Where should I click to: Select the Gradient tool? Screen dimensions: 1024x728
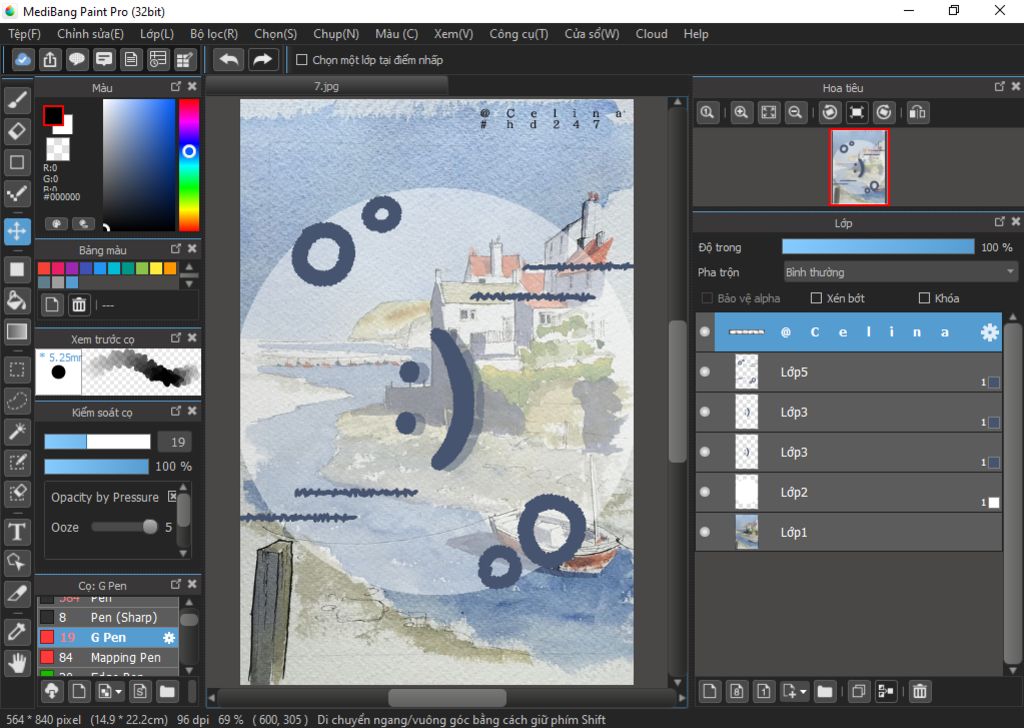click(17, 332)
